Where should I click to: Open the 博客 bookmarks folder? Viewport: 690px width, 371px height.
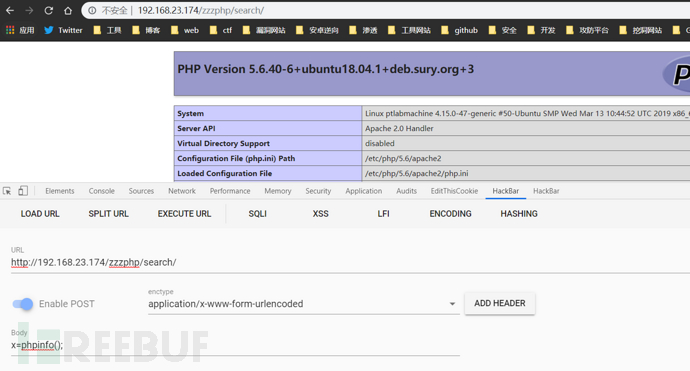146,30
